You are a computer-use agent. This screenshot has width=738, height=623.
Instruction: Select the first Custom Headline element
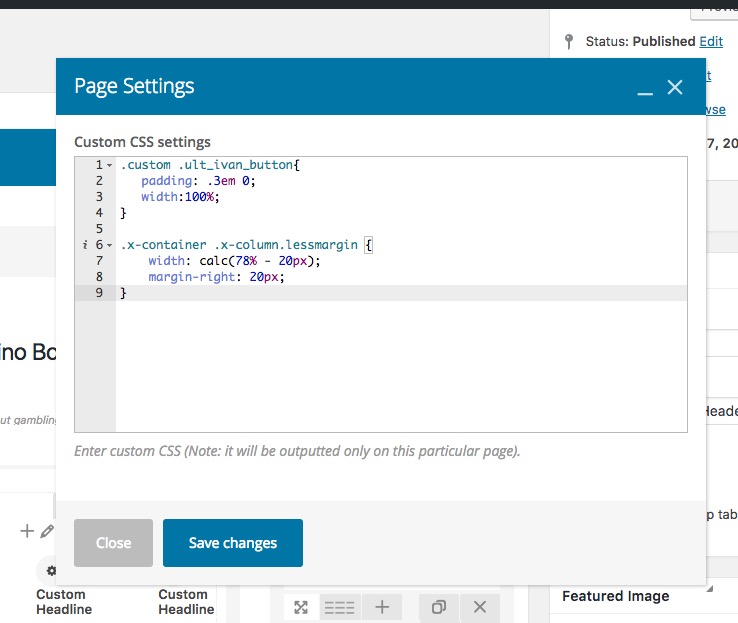63,601
